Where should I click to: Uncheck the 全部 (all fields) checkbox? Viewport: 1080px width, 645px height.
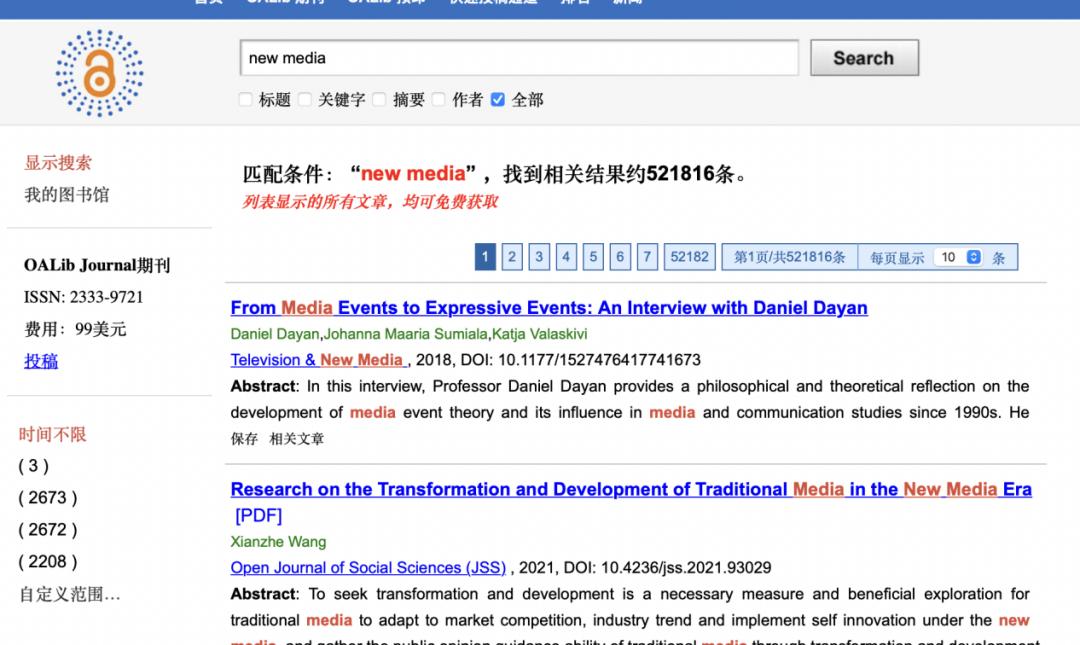499,100
